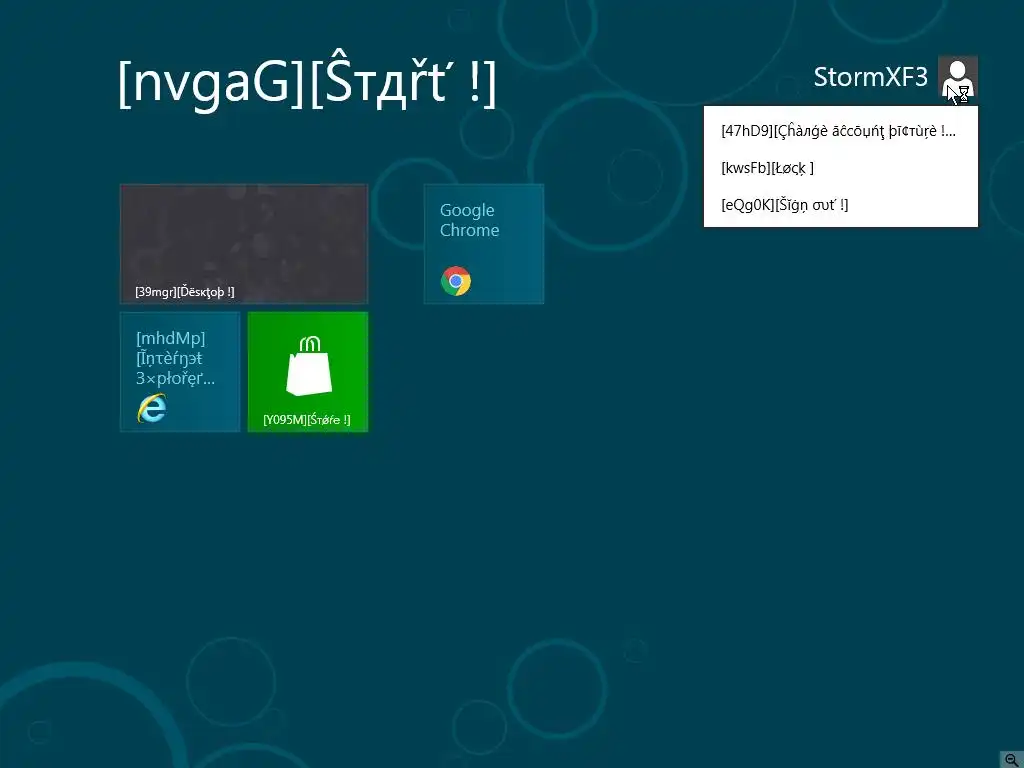Screen dimensions: 1024x768
Task: Open the green Store tile
Action: pyautogui.click(x=308, y=372)
